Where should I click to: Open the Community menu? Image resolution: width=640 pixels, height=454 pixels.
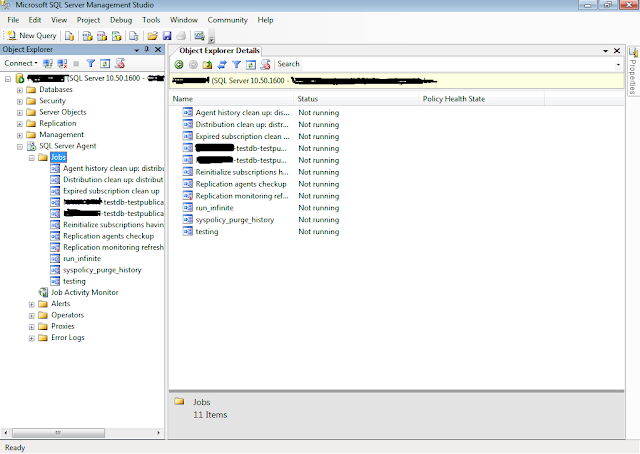click(227, 20)
